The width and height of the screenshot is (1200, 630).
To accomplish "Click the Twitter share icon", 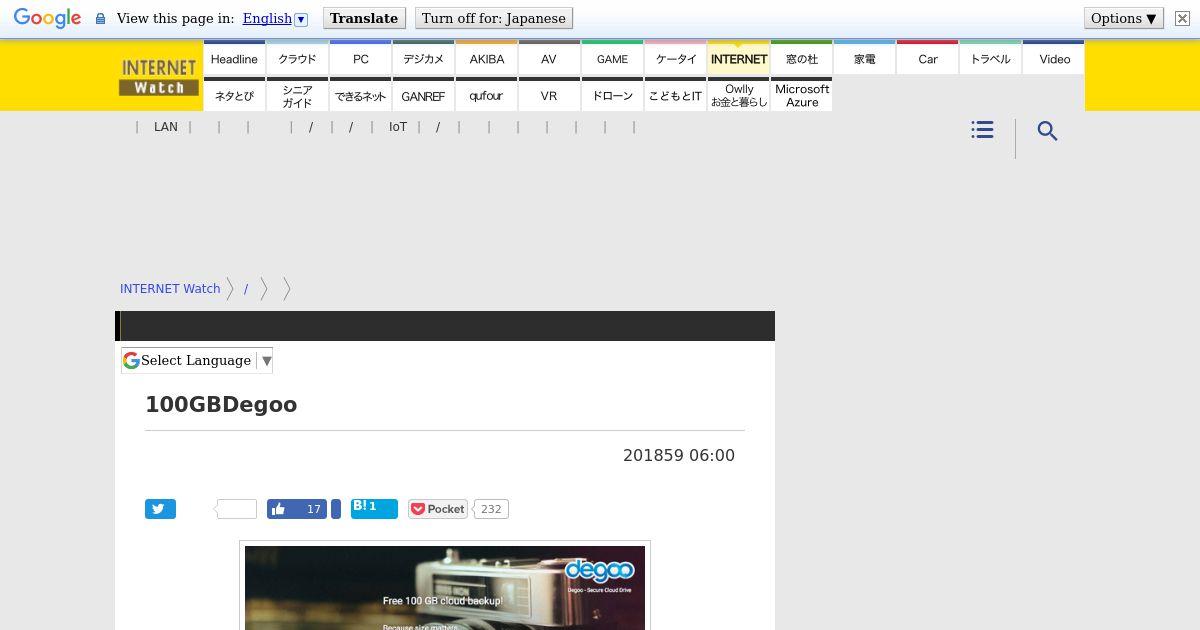I will (x=160, y=509).
